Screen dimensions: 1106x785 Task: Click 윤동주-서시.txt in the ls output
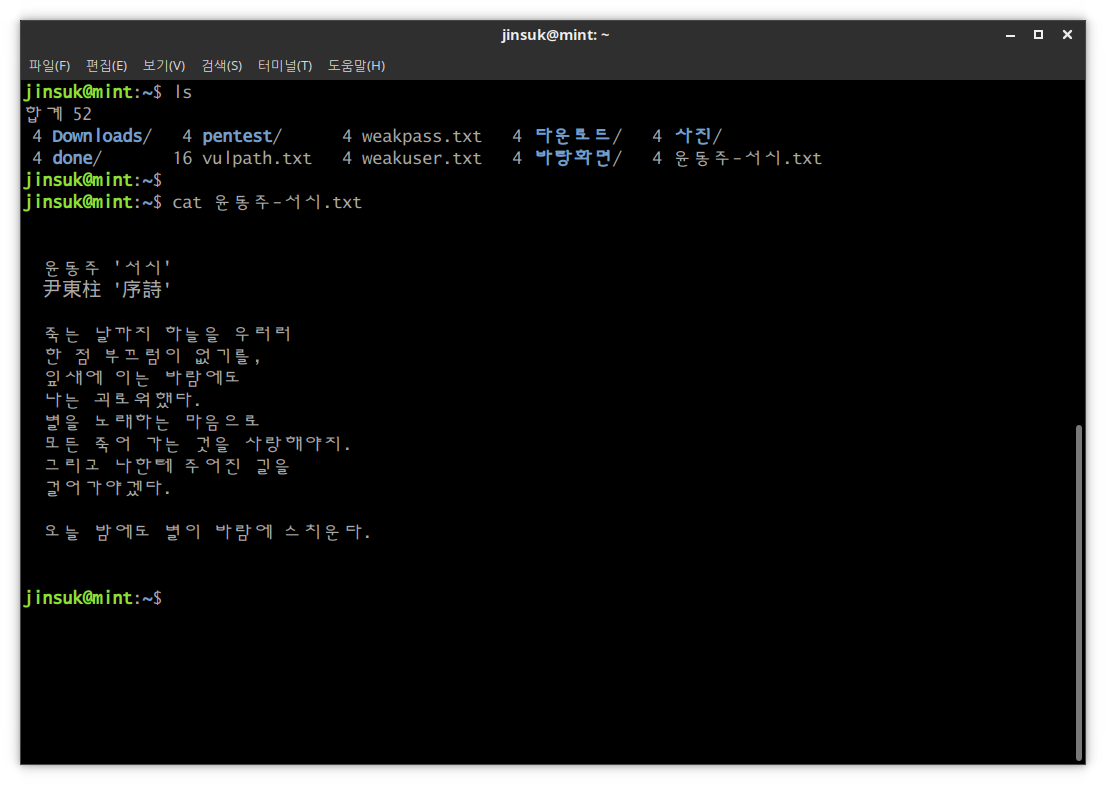(748, 158)
